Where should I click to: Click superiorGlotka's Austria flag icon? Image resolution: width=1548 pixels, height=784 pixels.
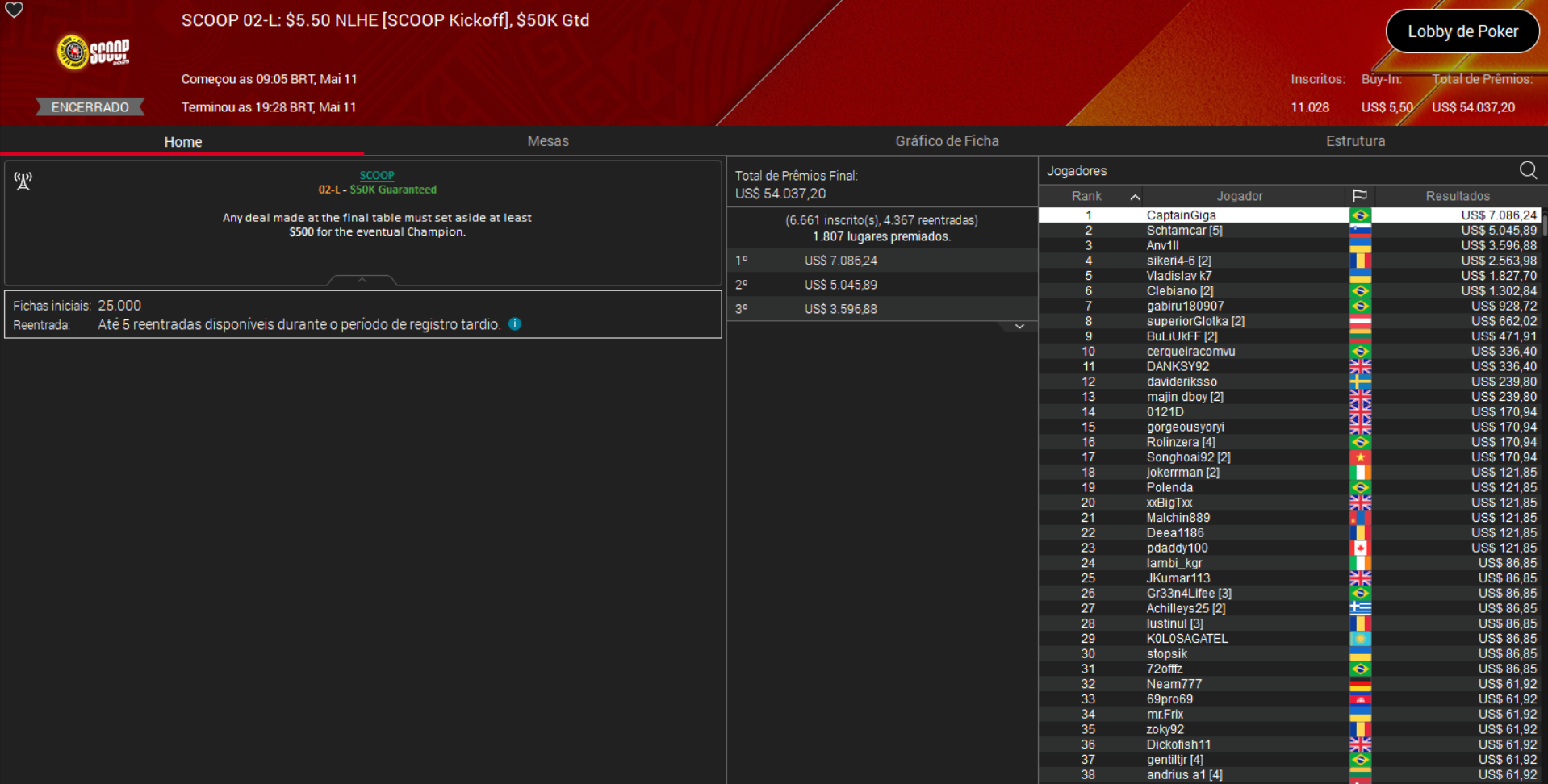(x=1360, y=321)
